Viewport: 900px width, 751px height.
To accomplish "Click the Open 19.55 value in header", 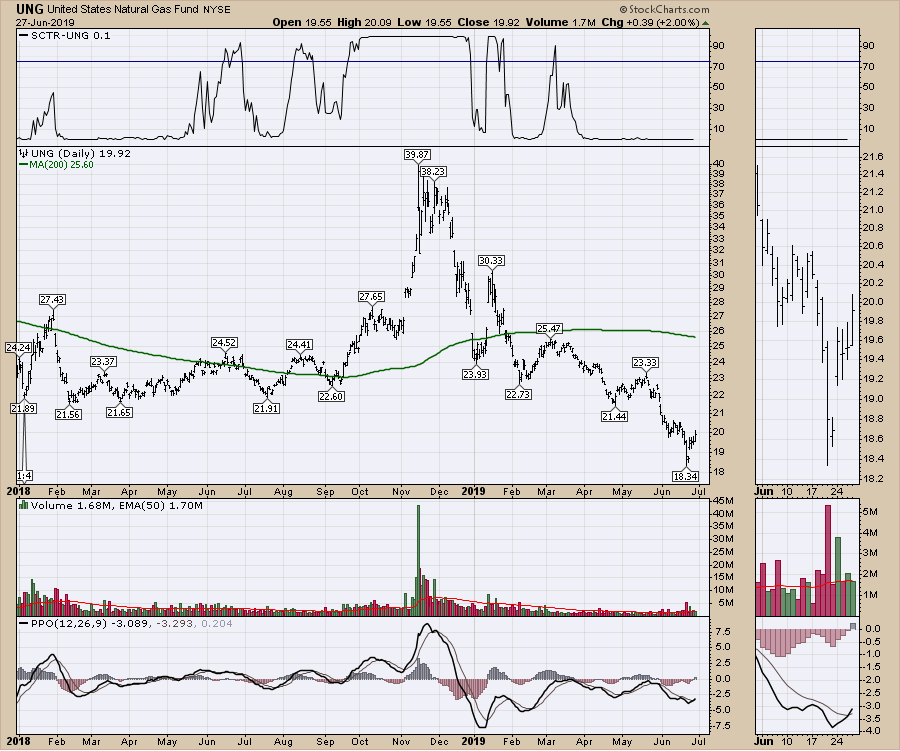I will [302, 22].
